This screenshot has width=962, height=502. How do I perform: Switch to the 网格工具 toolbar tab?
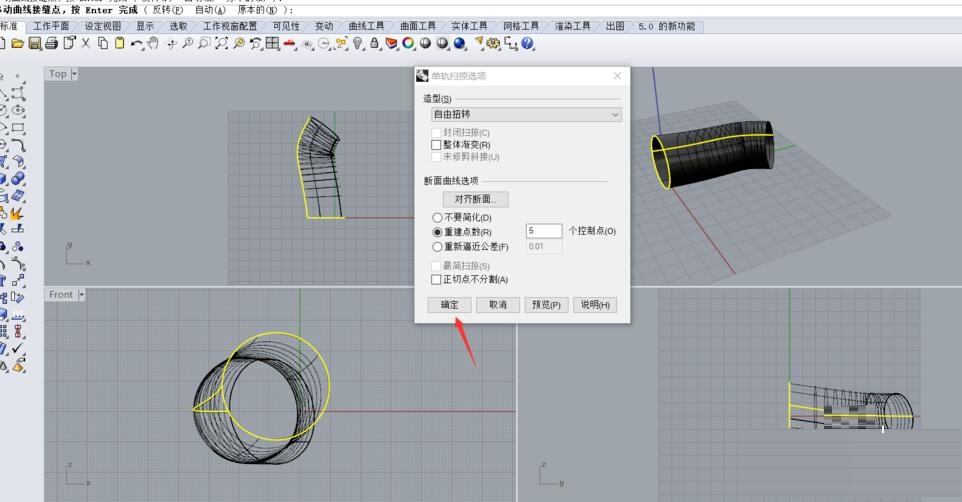pos(521,26)
